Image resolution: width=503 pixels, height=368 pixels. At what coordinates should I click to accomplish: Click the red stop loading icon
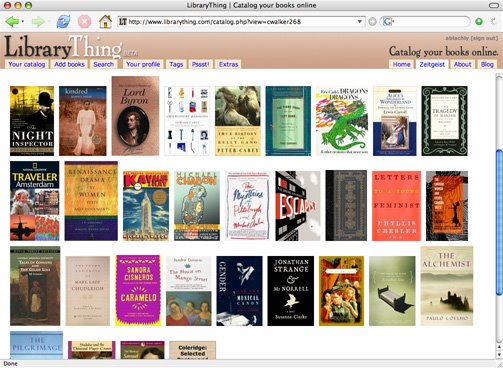coord(84,22)
